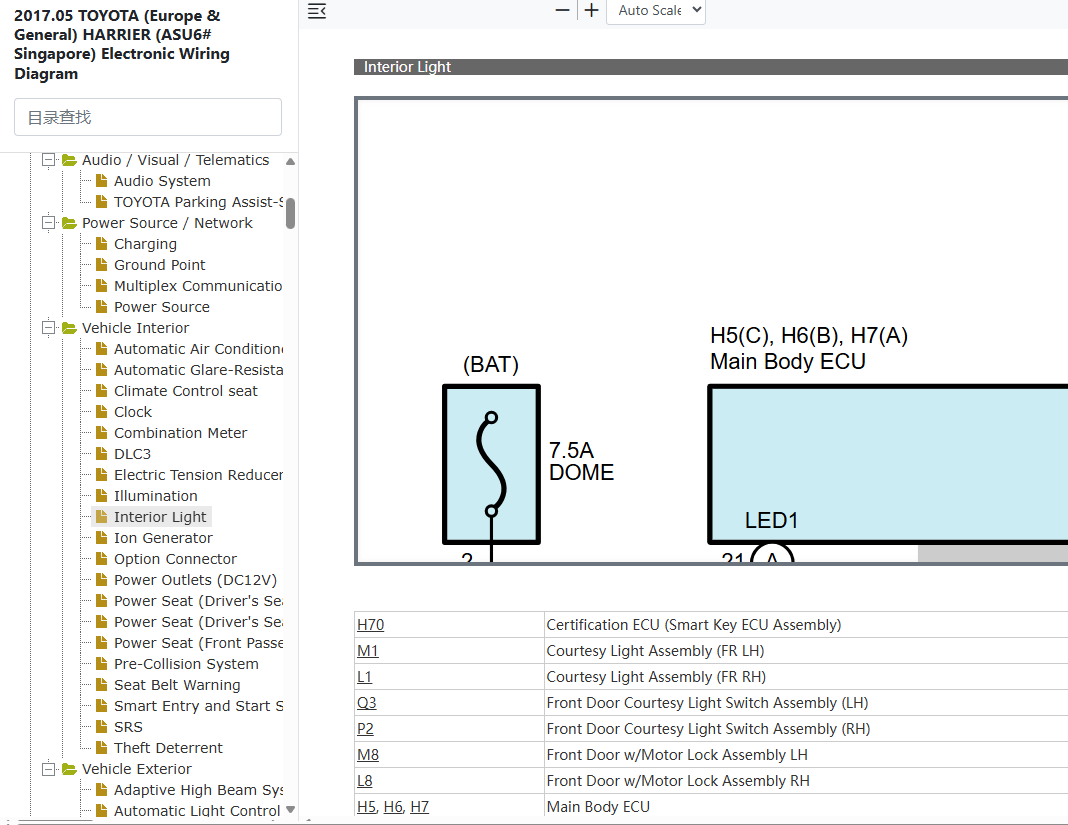Open Power Outlets (DC12V) entry
Screen dimensions: 1068x825
pyautogui.click(x=195, y=580)
